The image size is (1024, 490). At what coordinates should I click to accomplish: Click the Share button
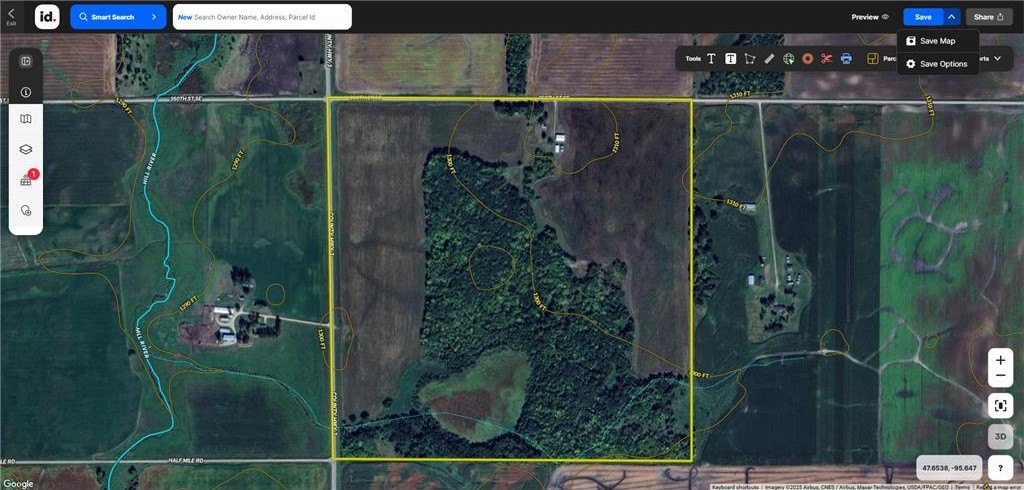coord(989,17)
